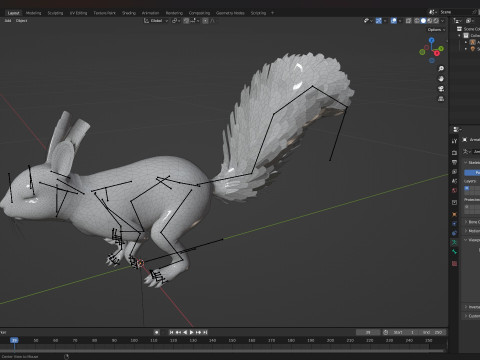This screenshot has width=480, height=360.
Task: Click the red X axis on navigation gizmo
Action: pos(437,53)
